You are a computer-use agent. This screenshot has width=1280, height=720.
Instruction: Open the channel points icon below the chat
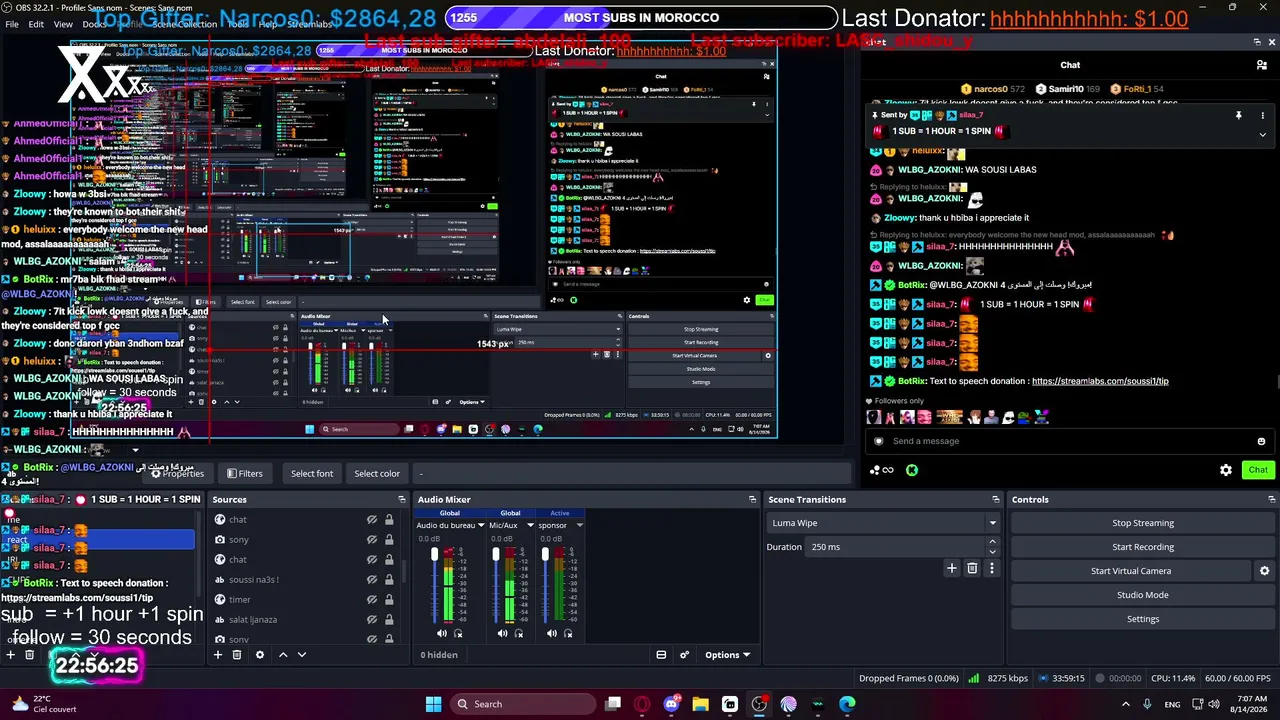click(x=881, y=470)
